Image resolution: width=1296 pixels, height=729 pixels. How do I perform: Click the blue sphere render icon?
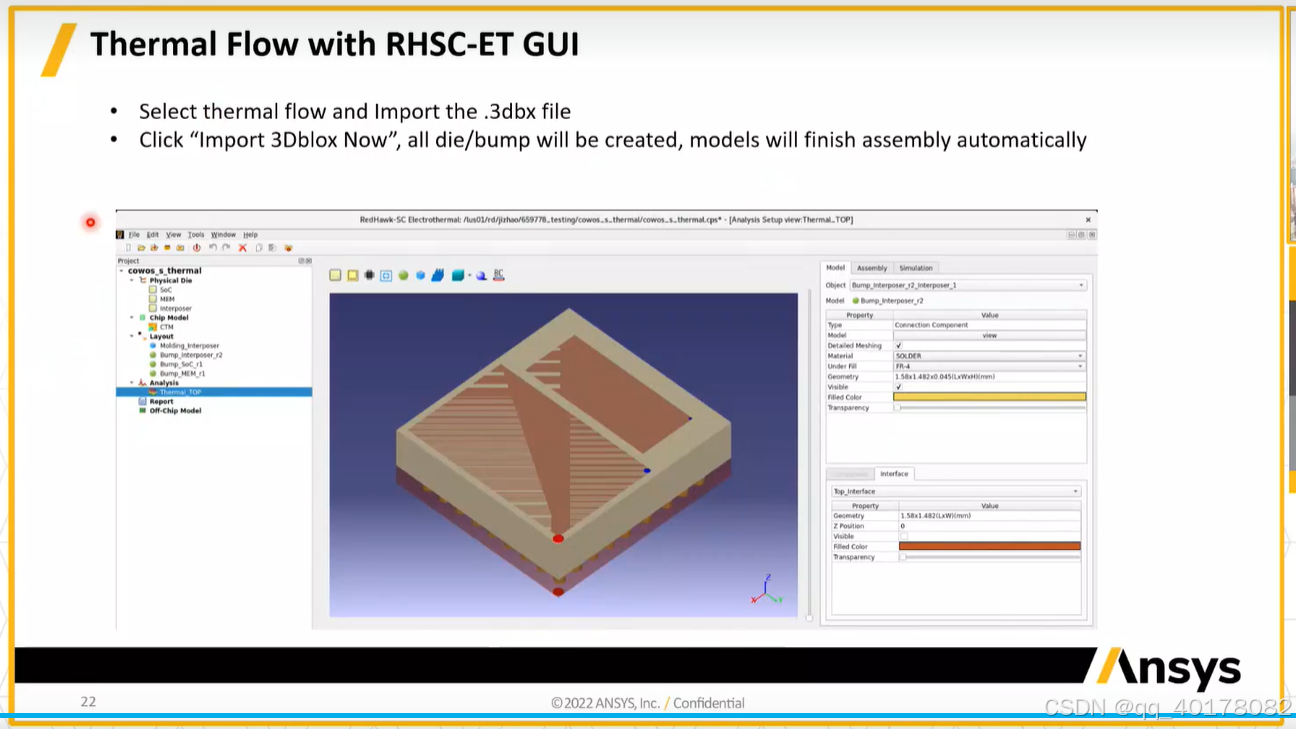click(481, 275)
